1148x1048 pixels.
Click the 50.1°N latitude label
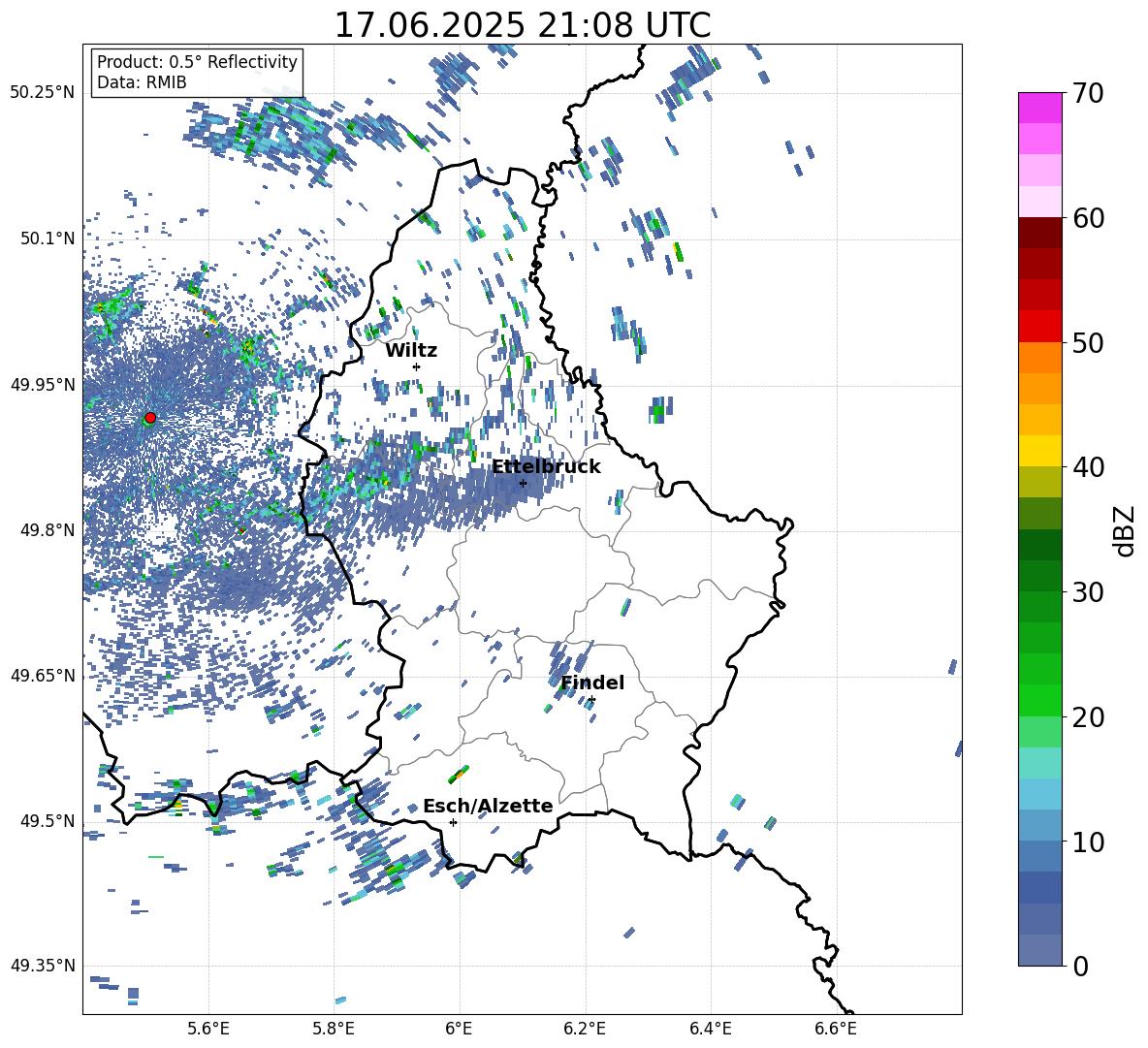tap(48, 238)
